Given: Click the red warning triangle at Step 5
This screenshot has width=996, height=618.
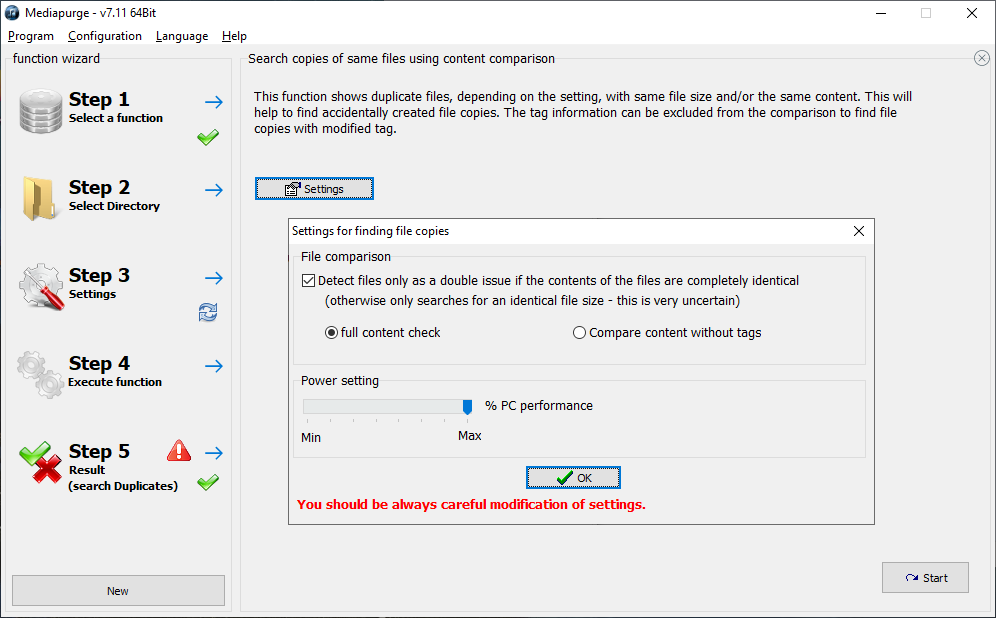Looking at the screenshot, I should click(x=179, y=450).
